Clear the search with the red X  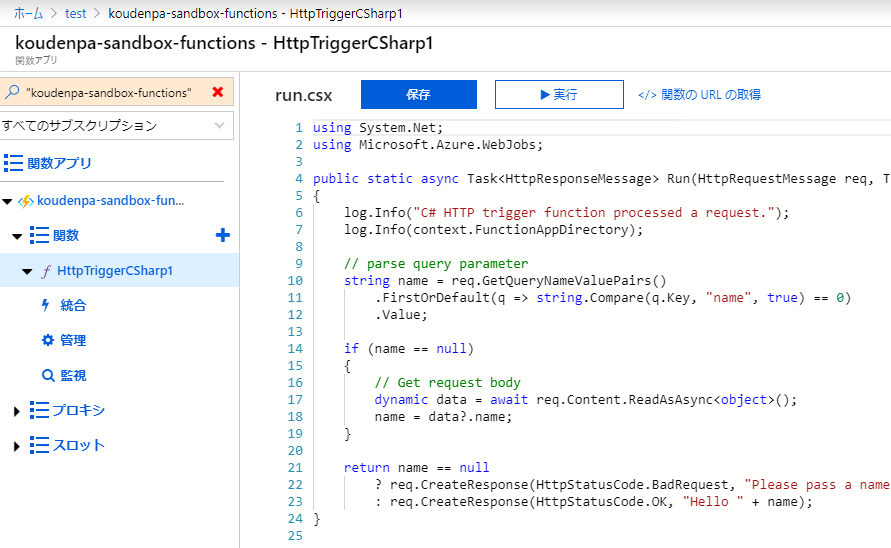tap(218, 92)
